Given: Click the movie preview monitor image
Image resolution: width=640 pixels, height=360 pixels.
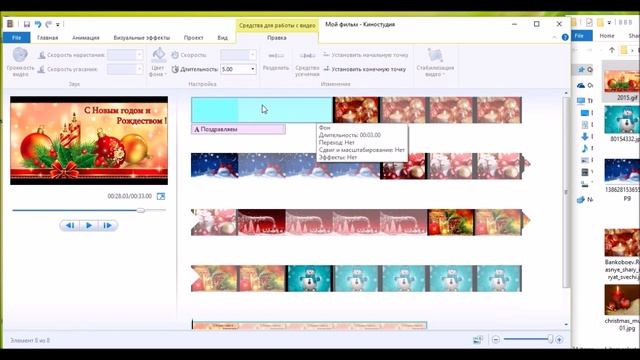Looking at the screenshot, I should [89, 140].
